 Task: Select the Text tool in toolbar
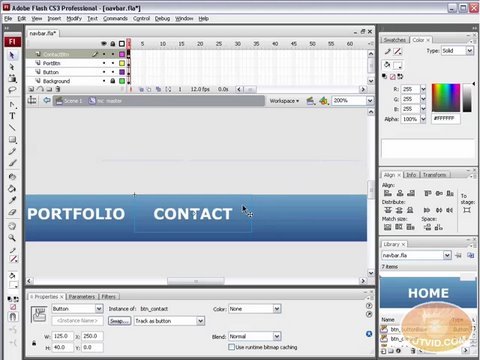12,116
